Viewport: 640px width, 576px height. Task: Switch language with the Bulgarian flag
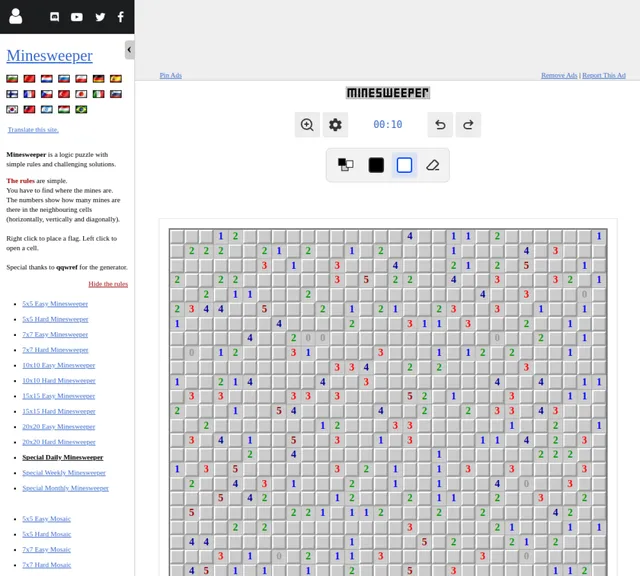coord(12,78)
